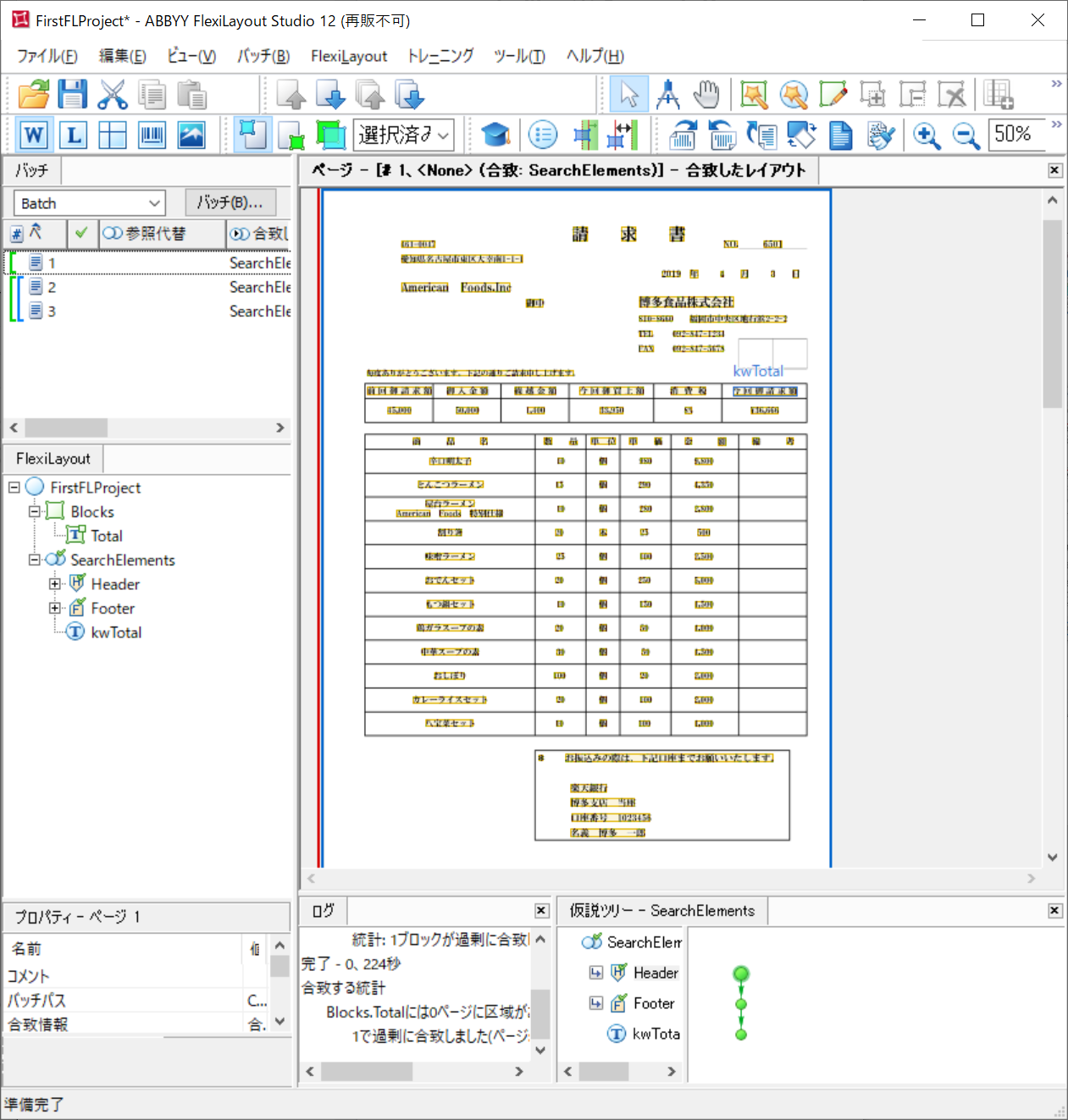1068x1120 pixels.
Task: Click the Paste clipboard icon
Action: (192, 94)
